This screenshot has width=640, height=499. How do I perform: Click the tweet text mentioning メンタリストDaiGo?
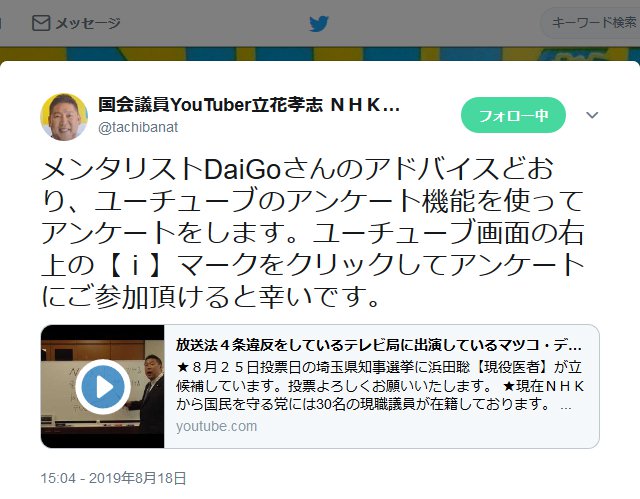(x=312, y=233)
